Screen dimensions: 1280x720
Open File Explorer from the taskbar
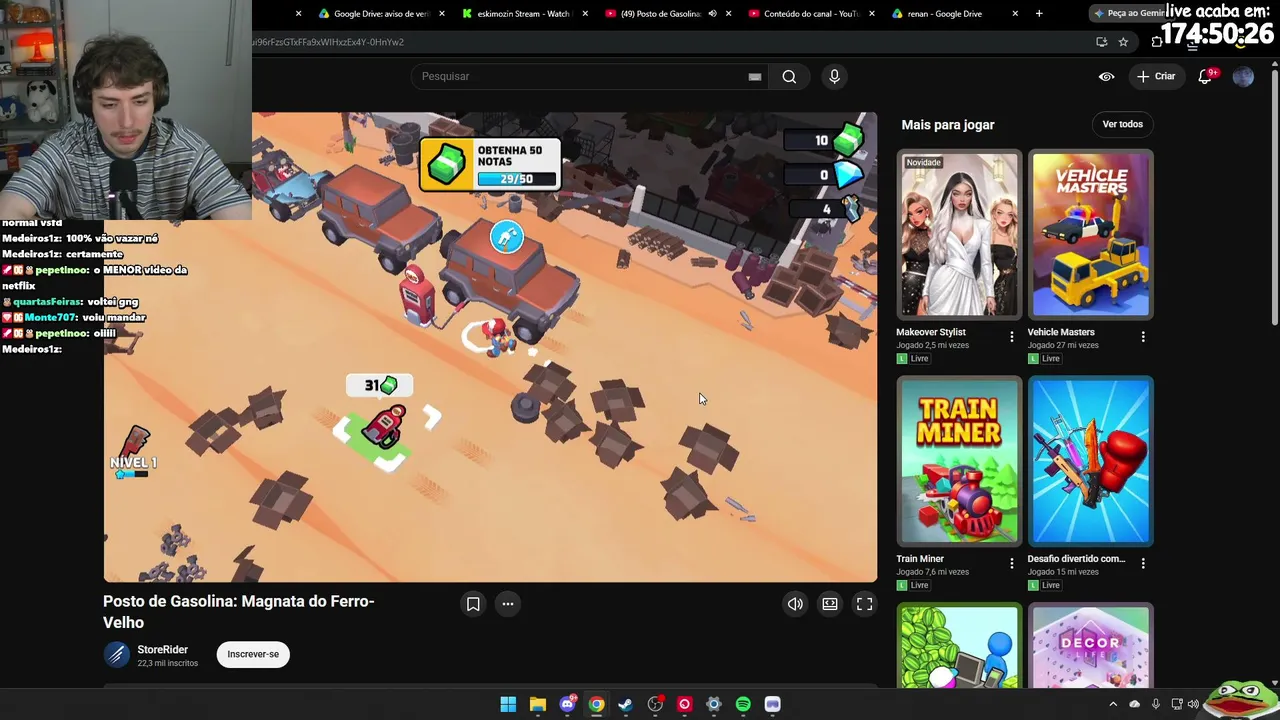click(x=537, y=704)
